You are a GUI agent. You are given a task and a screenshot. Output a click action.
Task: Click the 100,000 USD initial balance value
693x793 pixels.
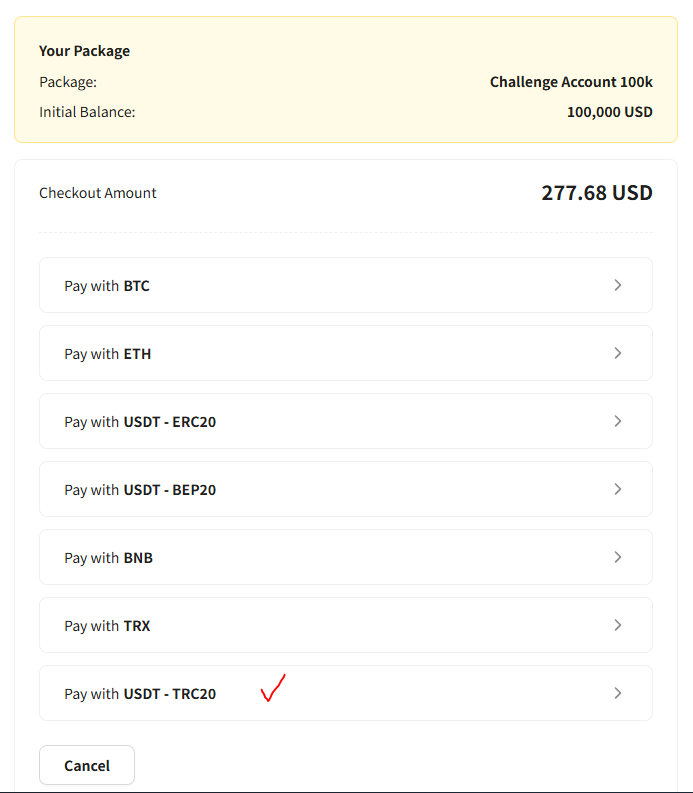[610, 112]
